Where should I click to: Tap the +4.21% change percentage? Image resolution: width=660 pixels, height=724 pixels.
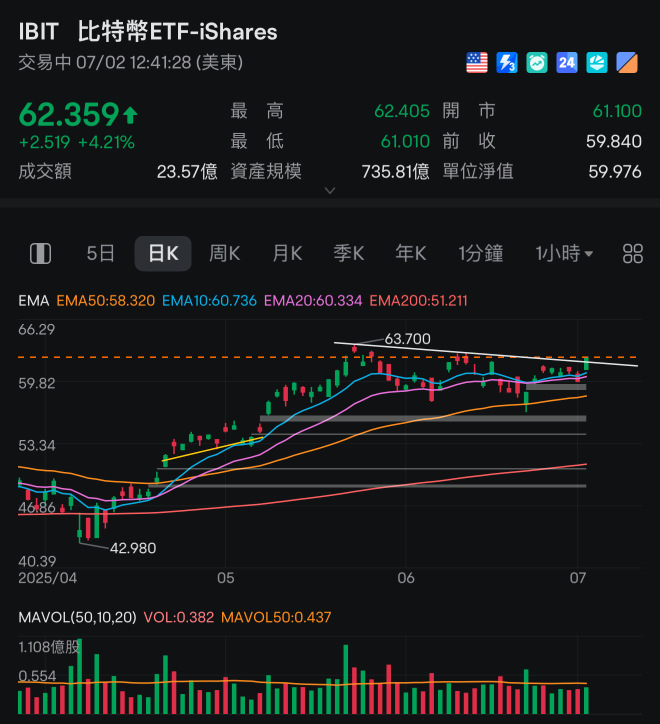coord(106,142)
